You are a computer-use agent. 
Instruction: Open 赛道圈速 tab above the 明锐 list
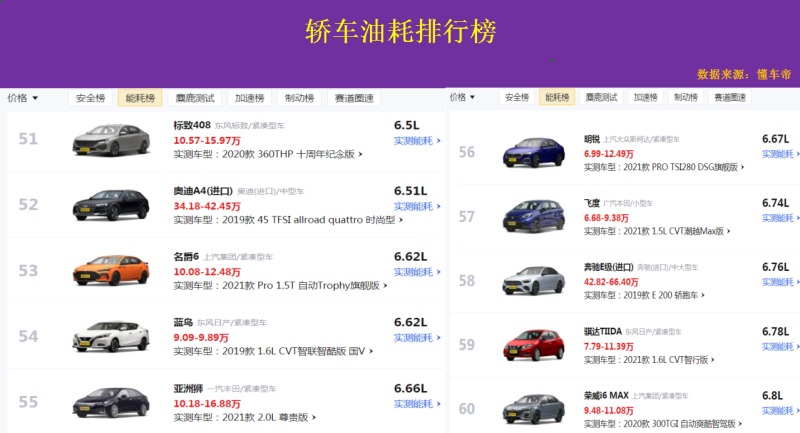coord(729,97)
